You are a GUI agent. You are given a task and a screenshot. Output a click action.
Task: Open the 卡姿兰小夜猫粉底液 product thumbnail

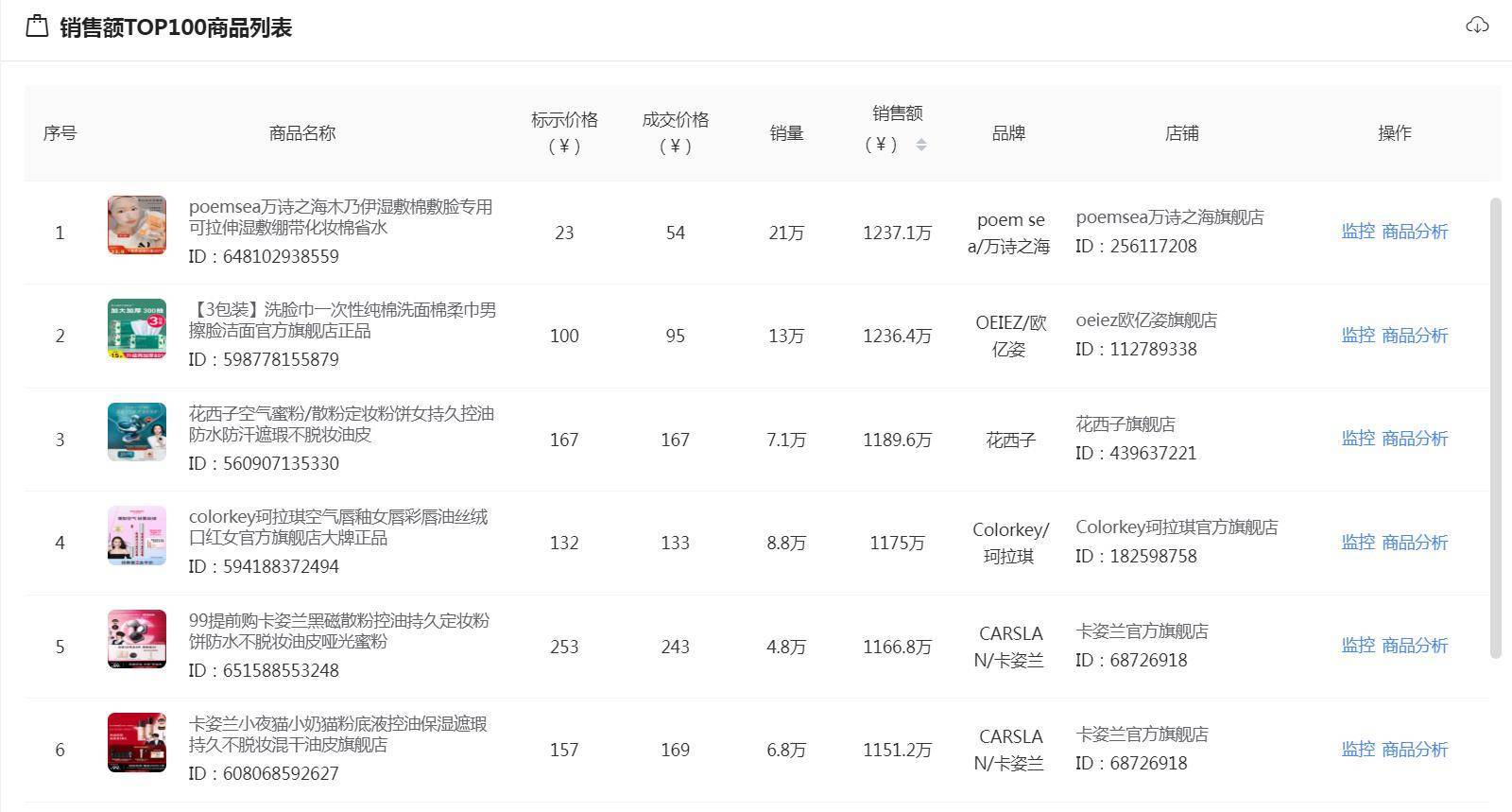[x=137, y=742]
